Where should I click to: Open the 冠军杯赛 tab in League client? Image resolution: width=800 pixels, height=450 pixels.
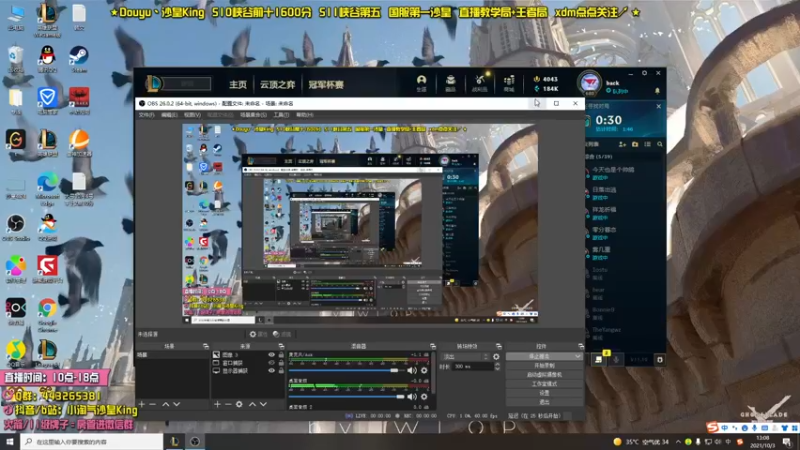pos(326,85)
